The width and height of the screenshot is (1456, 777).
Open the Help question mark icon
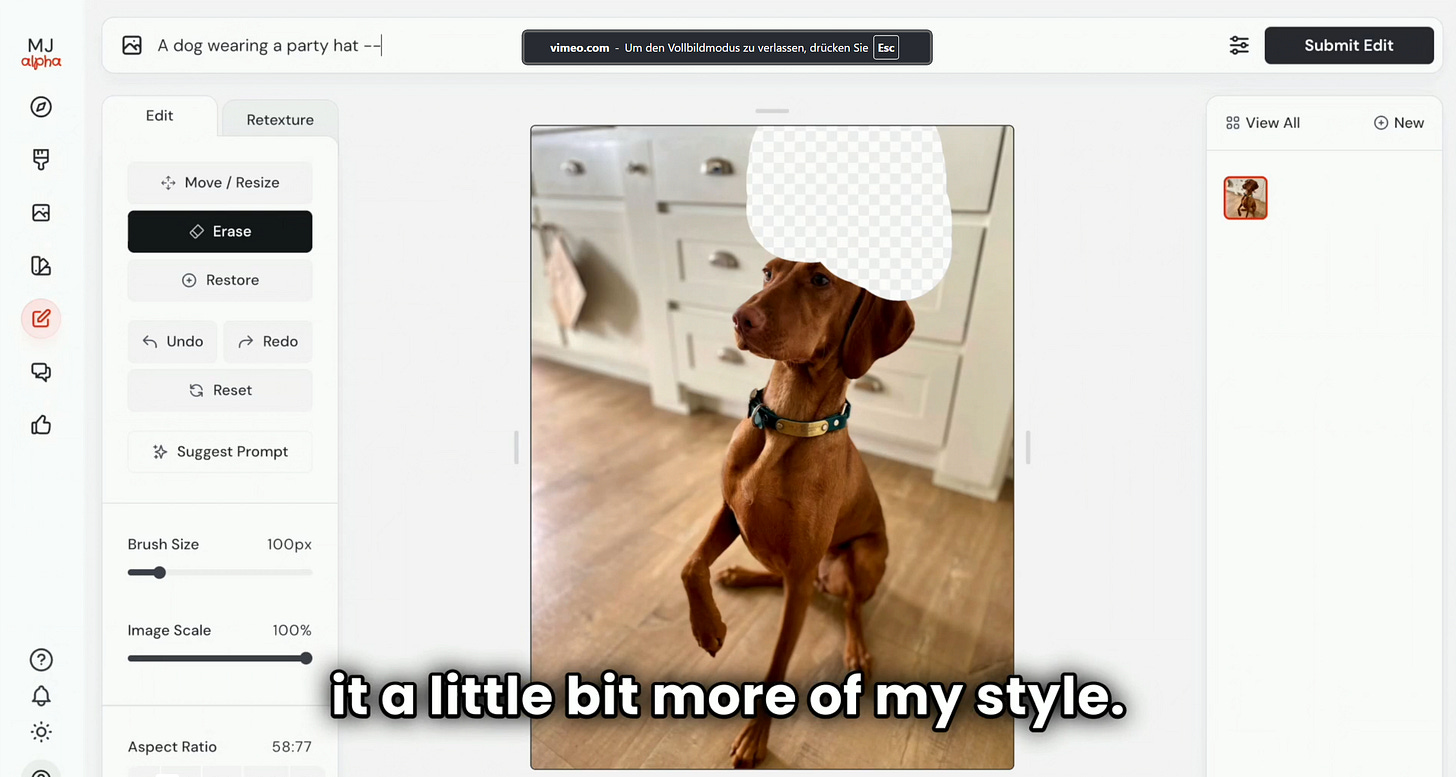pos(41,660)
